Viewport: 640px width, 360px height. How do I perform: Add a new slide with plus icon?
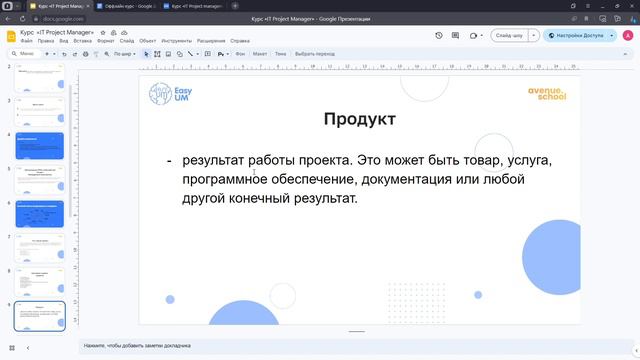(47, 54)
